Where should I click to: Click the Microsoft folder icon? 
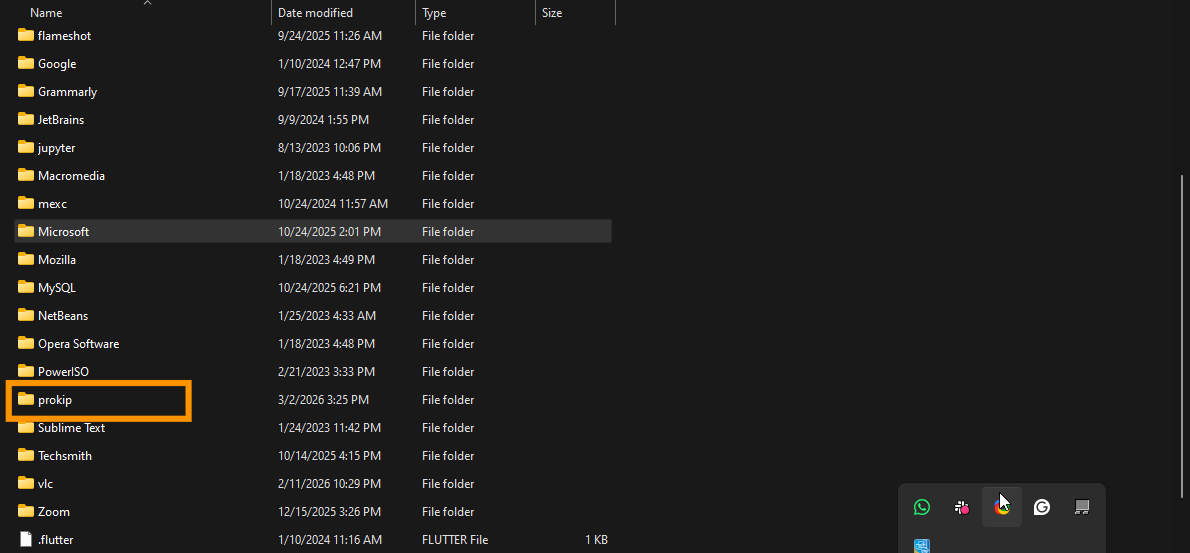pos(27,232)
